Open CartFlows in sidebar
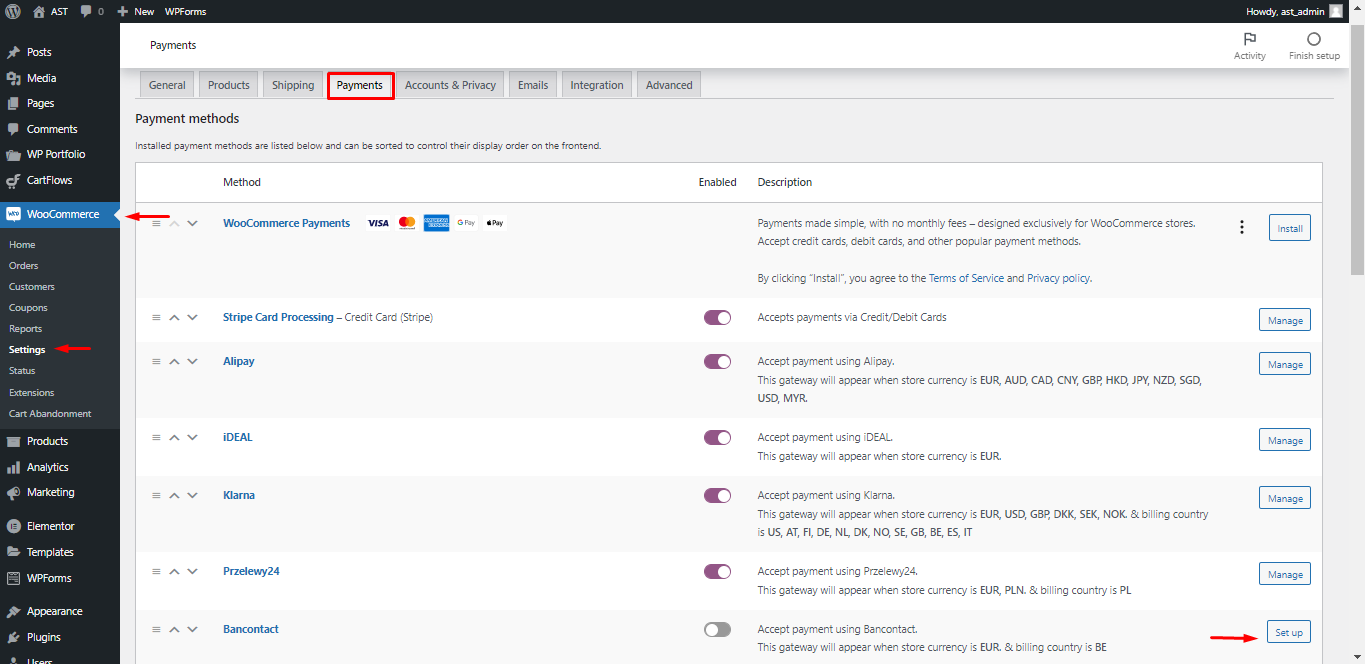 tap(49, 180)
